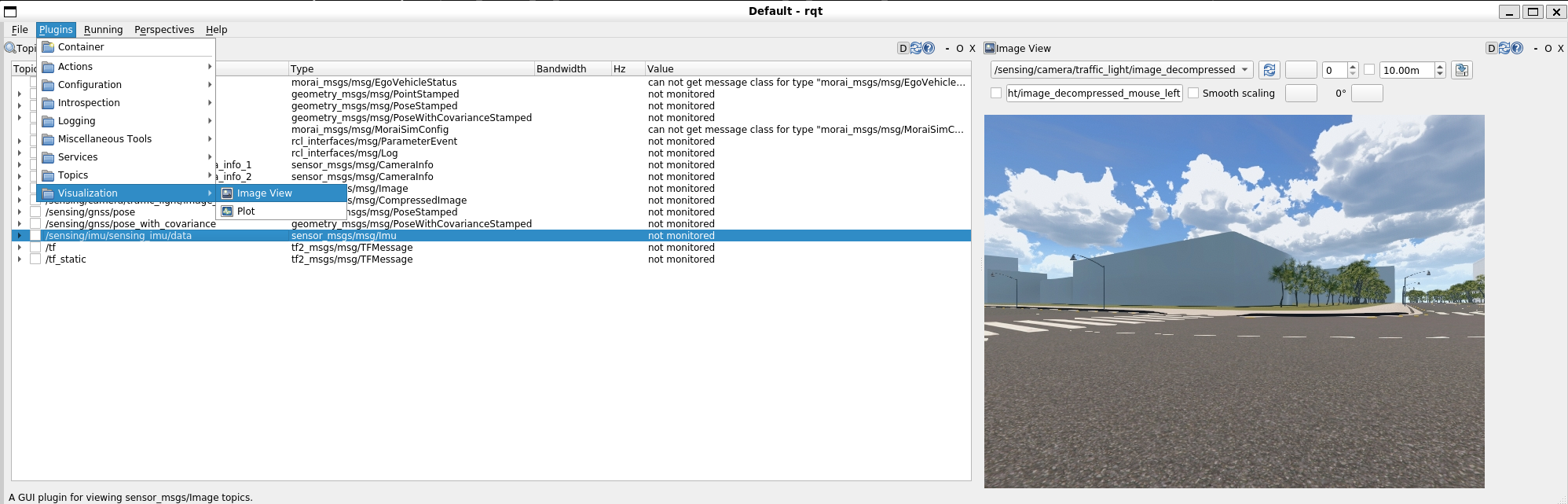The image size is (1568, 504).
Task: Click reload icon in Topic Monitor title bar
Action: [x=916, y=48]
